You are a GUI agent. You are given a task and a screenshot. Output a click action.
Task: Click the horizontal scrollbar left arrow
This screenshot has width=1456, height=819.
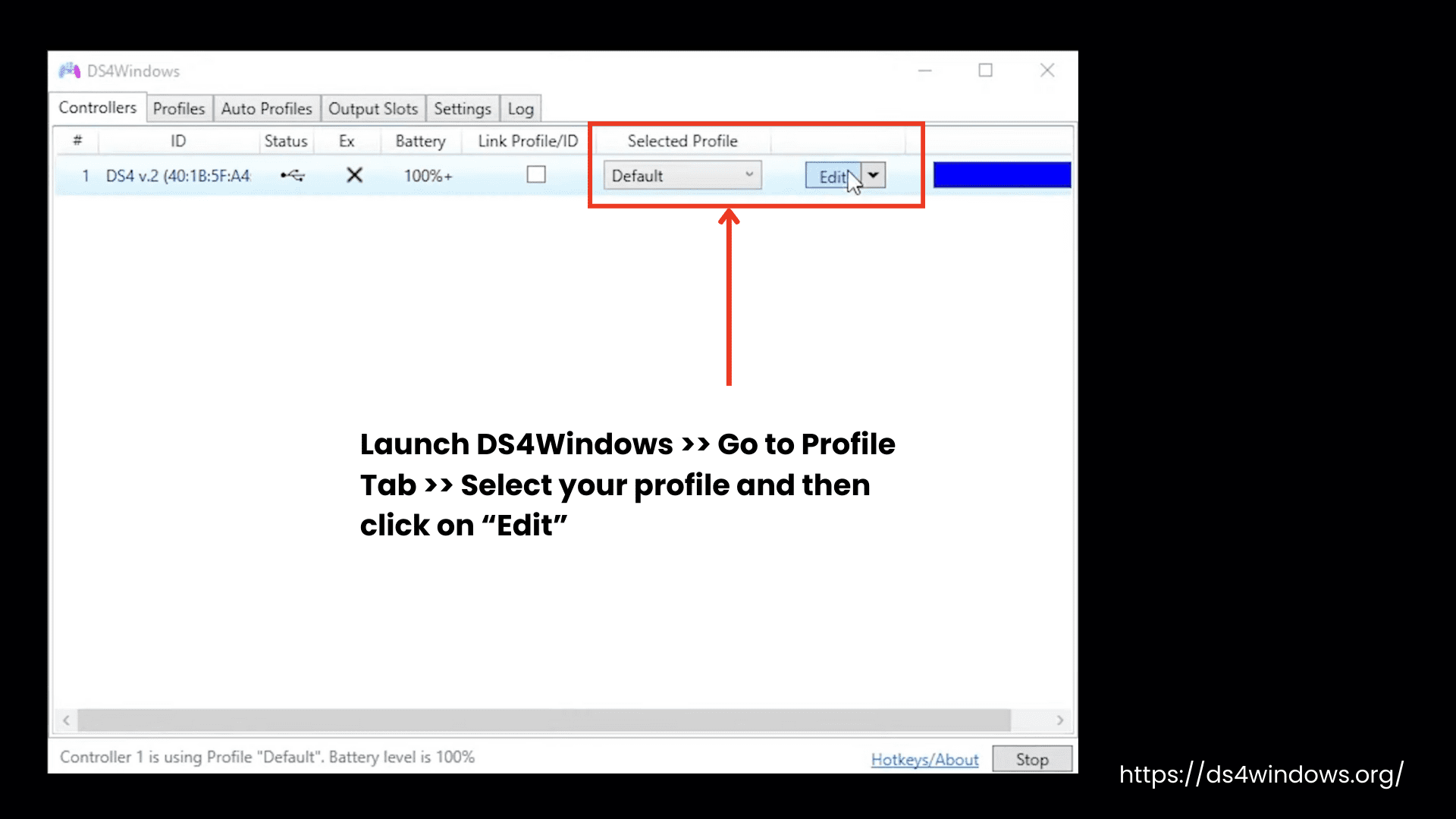tap(67, 720)
